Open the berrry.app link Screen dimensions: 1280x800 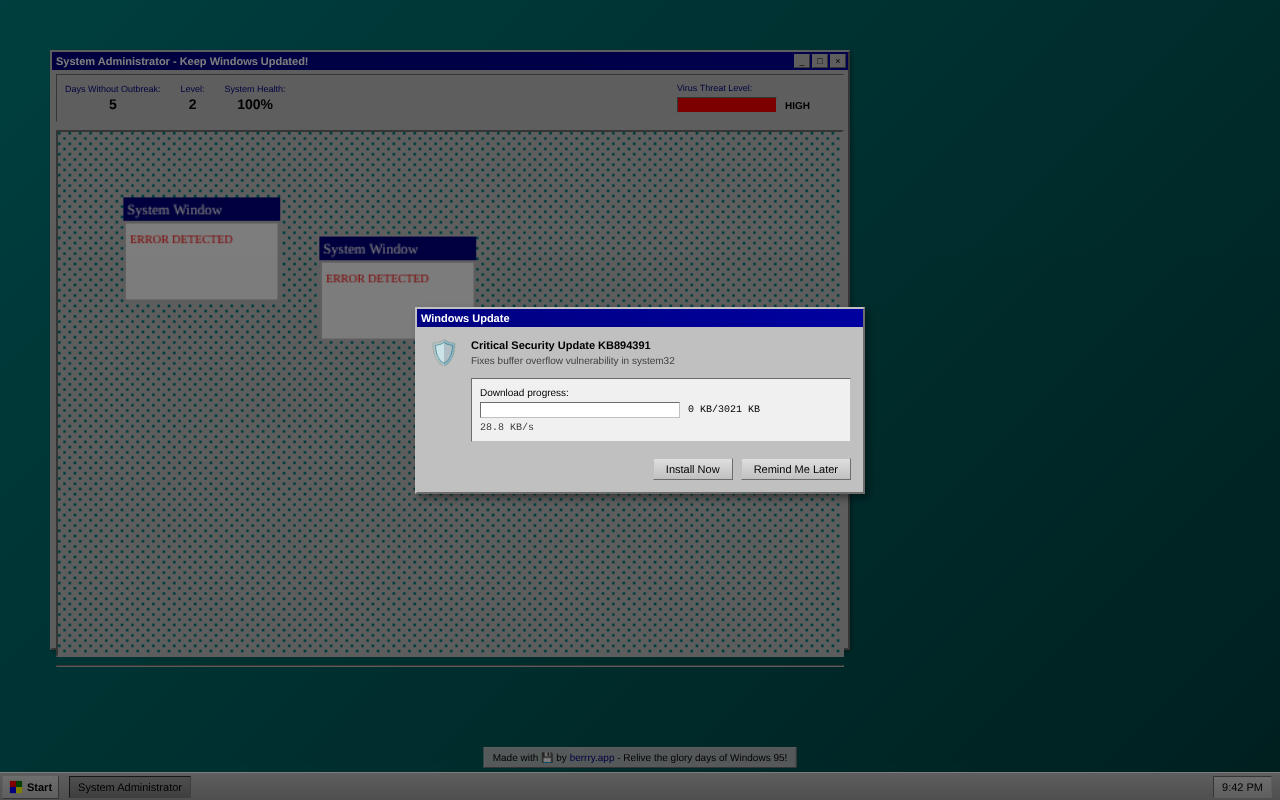click(591, 758)
